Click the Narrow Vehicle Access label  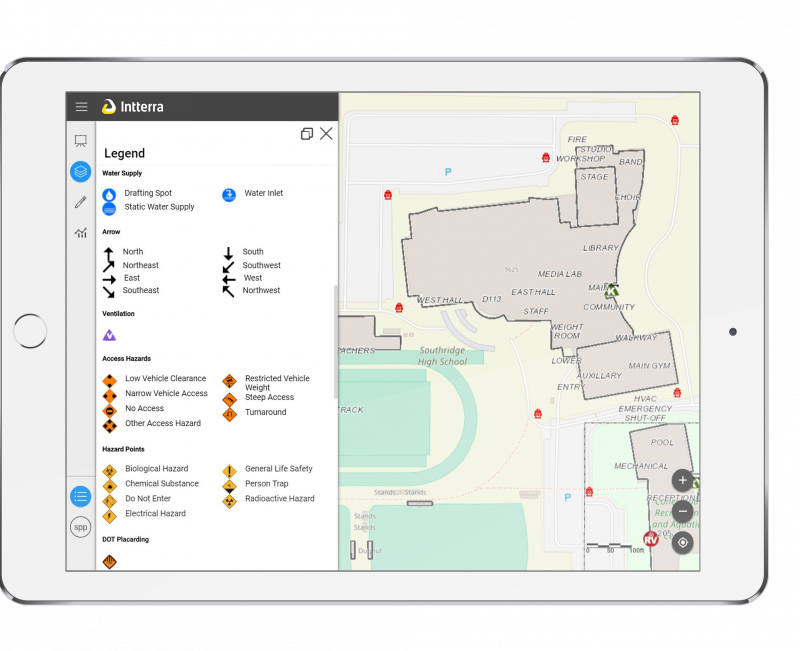pyautogui.click(x=166, y=393)
